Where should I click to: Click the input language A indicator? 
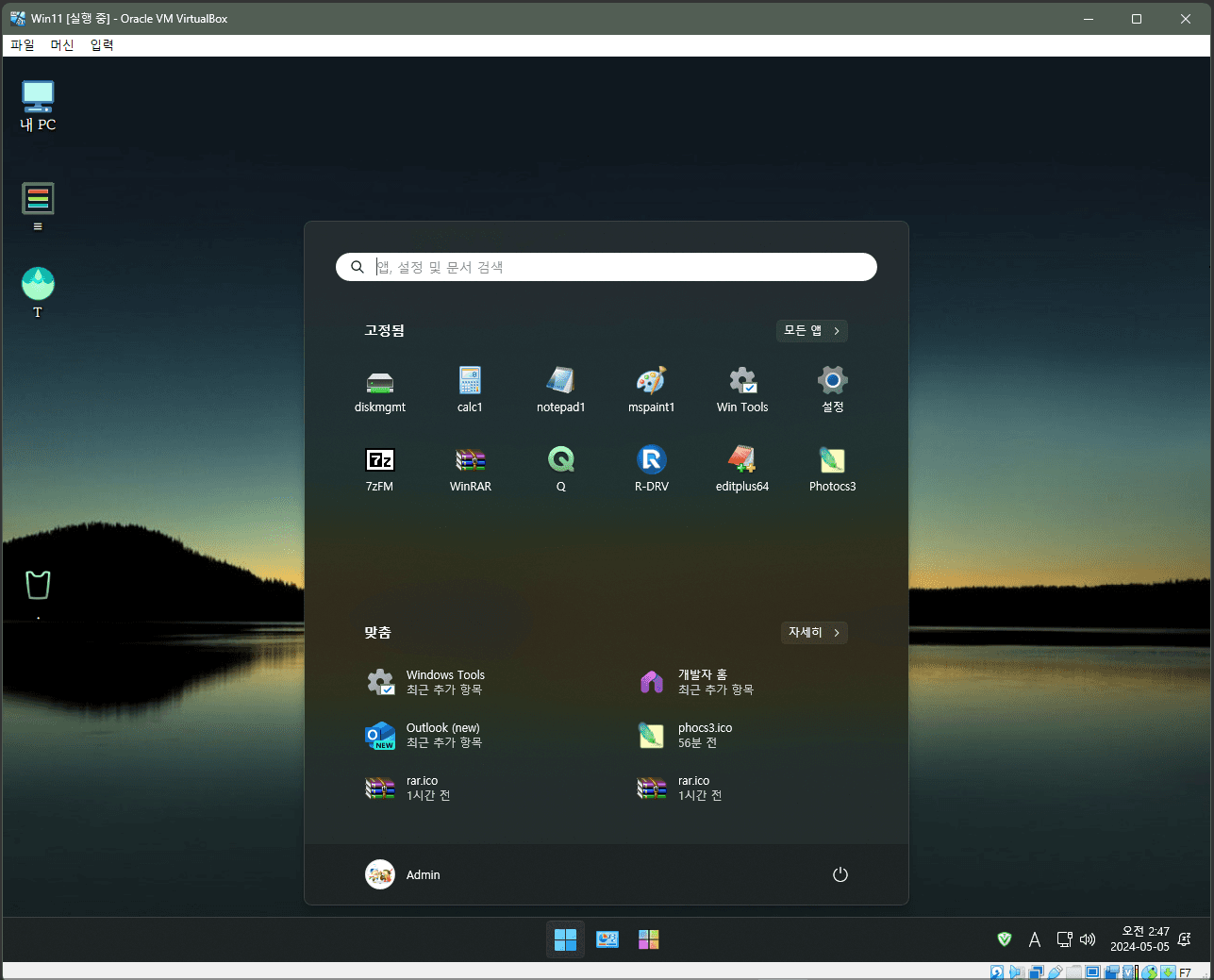[x=1035, y=939]
